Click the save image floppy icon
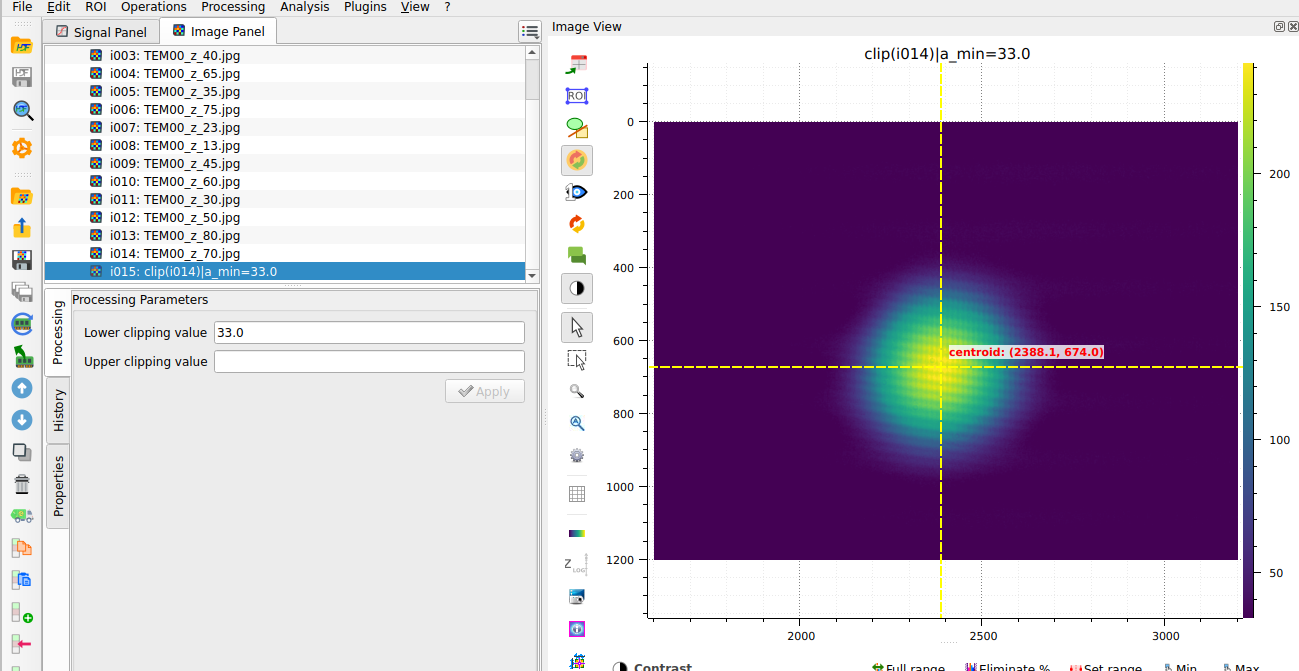This screenshot has width=1299, height=671. tap(22, 260)
